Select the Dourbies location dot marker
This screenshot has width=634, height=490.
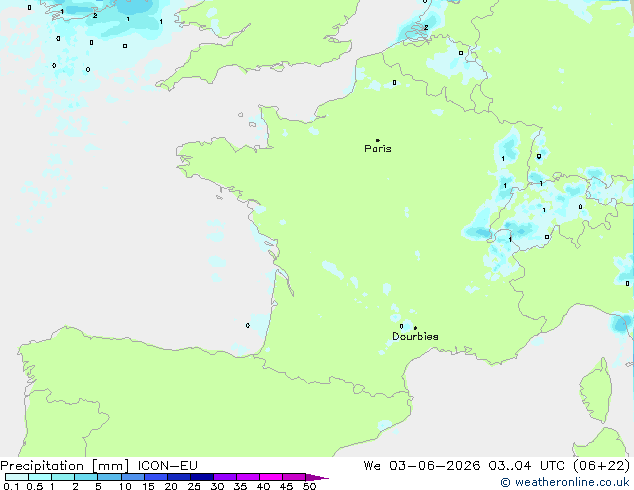pos(415,328)
